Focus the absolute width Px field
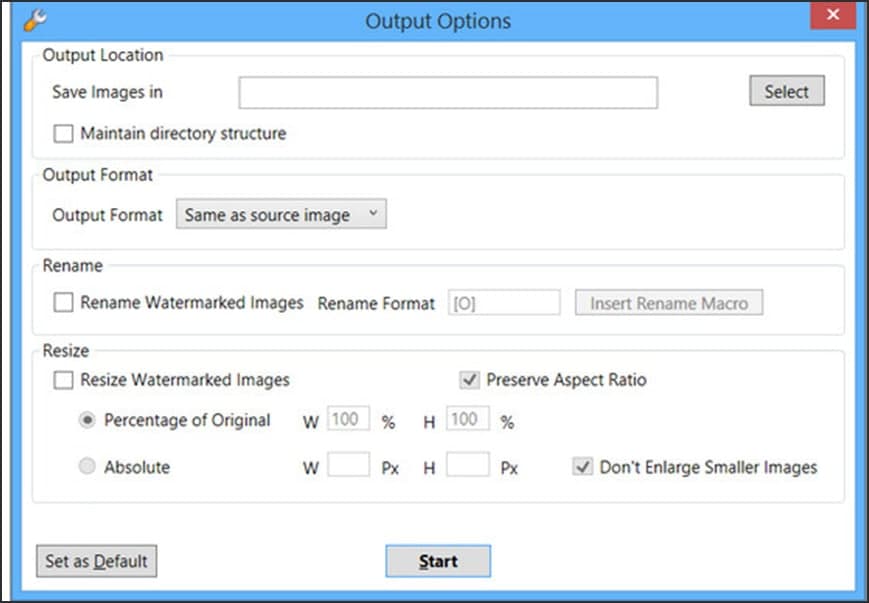This screenshot has height=603, width=869. [349, 466]
